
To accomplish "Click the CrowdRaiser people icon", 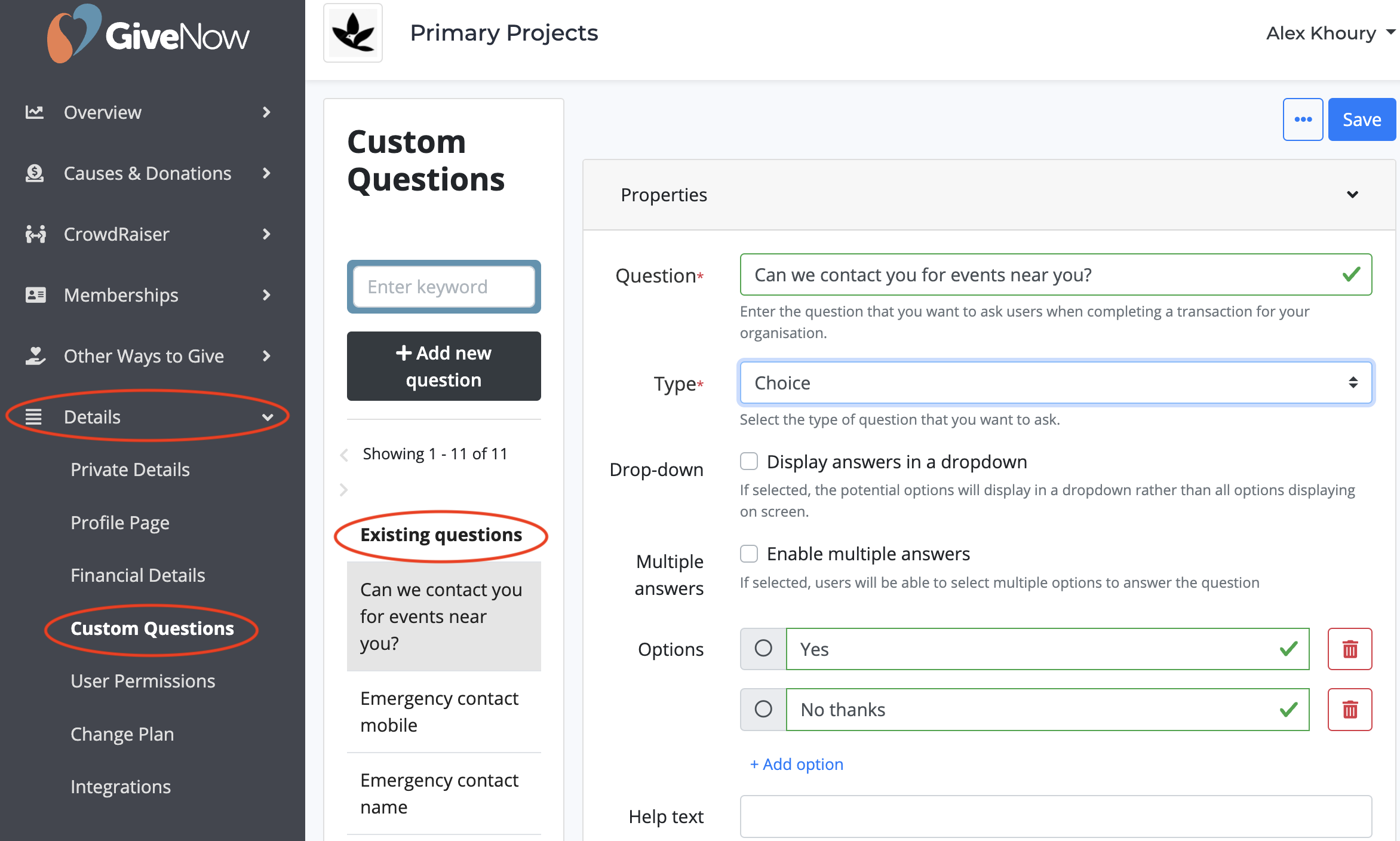I will point(35,234).
